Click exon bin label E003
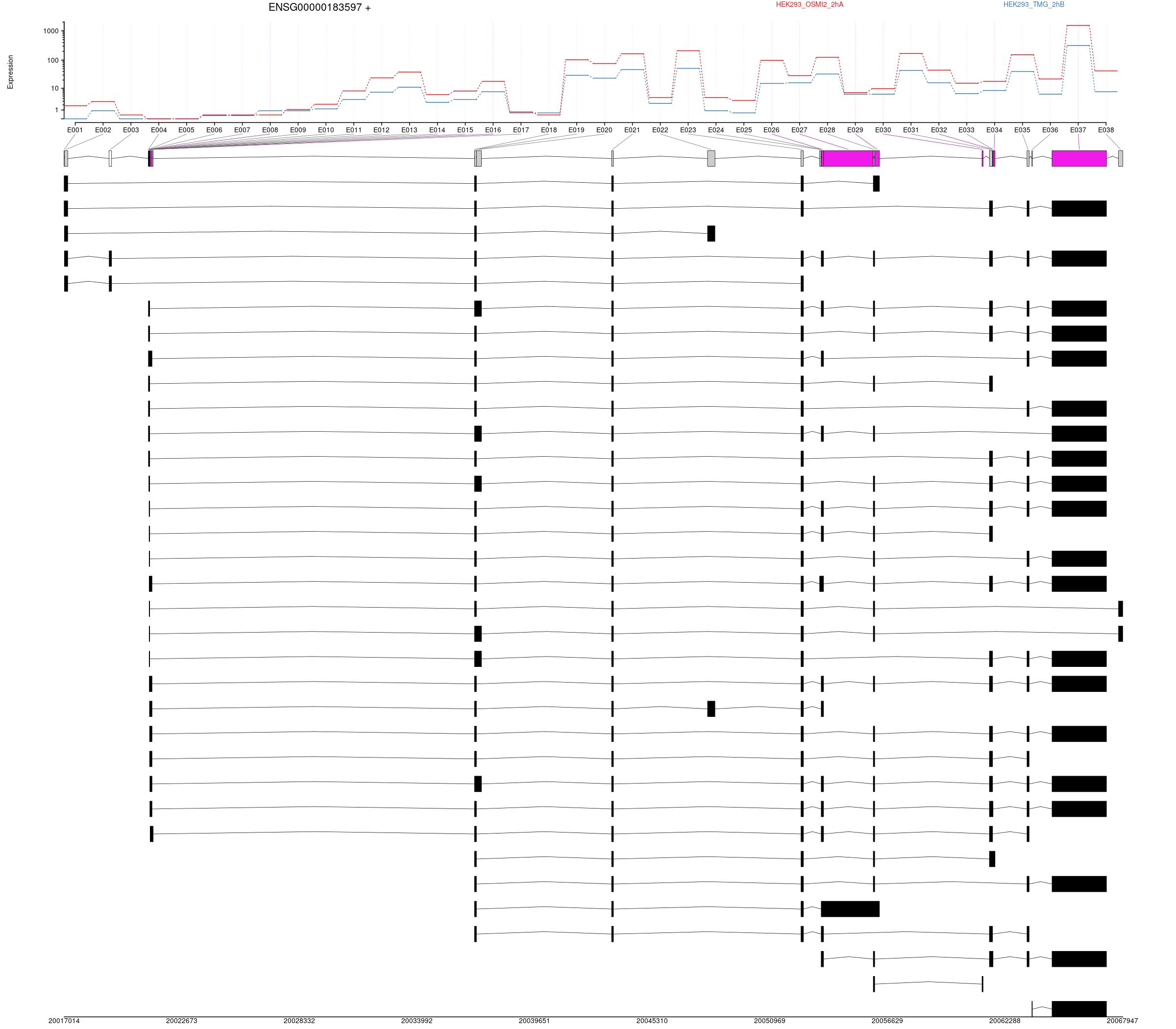The image size is (1176, 1029). 131,130
